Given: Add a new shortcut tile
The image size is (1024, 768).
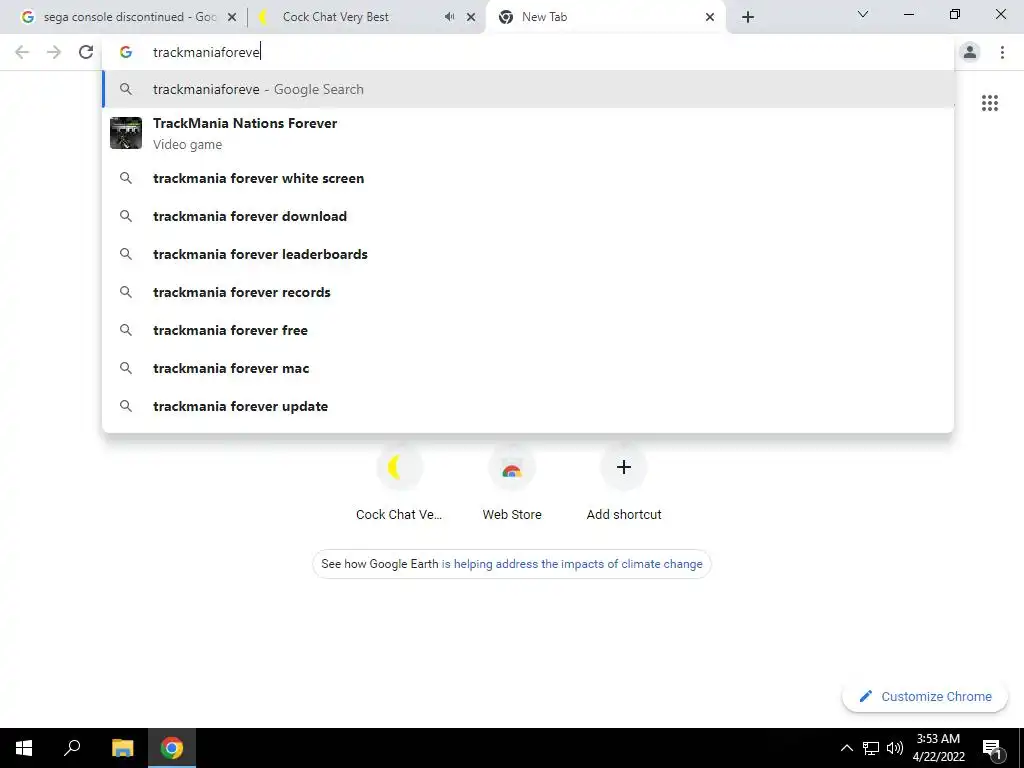Looking at the screenshot, I should (624, 482).
